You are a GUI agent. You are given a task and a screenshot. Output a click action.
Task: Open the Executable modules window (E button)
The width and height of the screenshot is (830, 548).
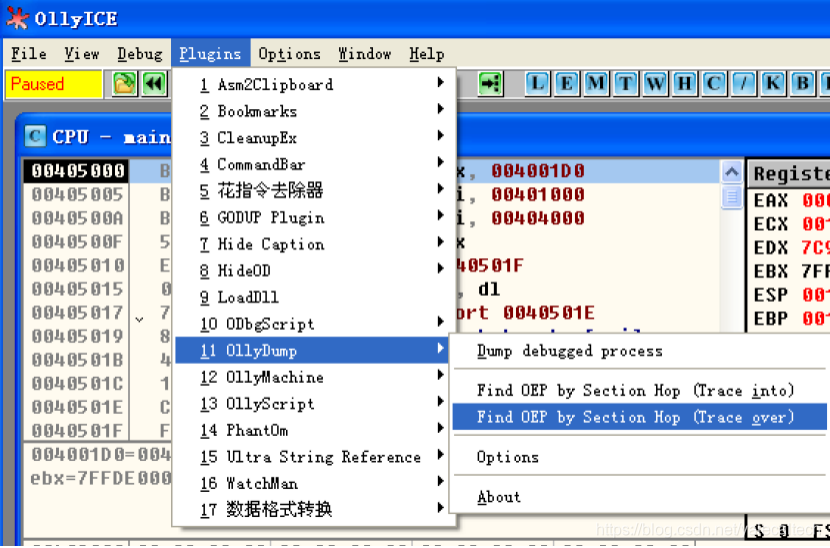(566, 84)
